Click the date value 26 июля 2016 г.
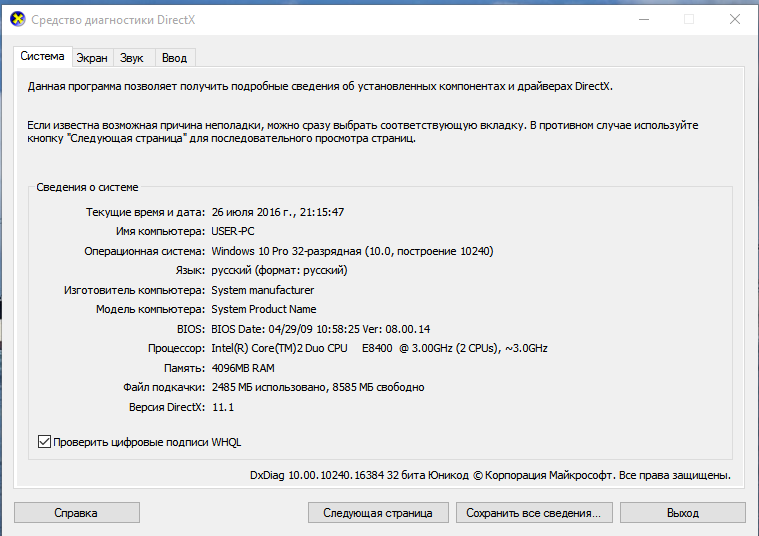759x536 pixels. [252, 212]
